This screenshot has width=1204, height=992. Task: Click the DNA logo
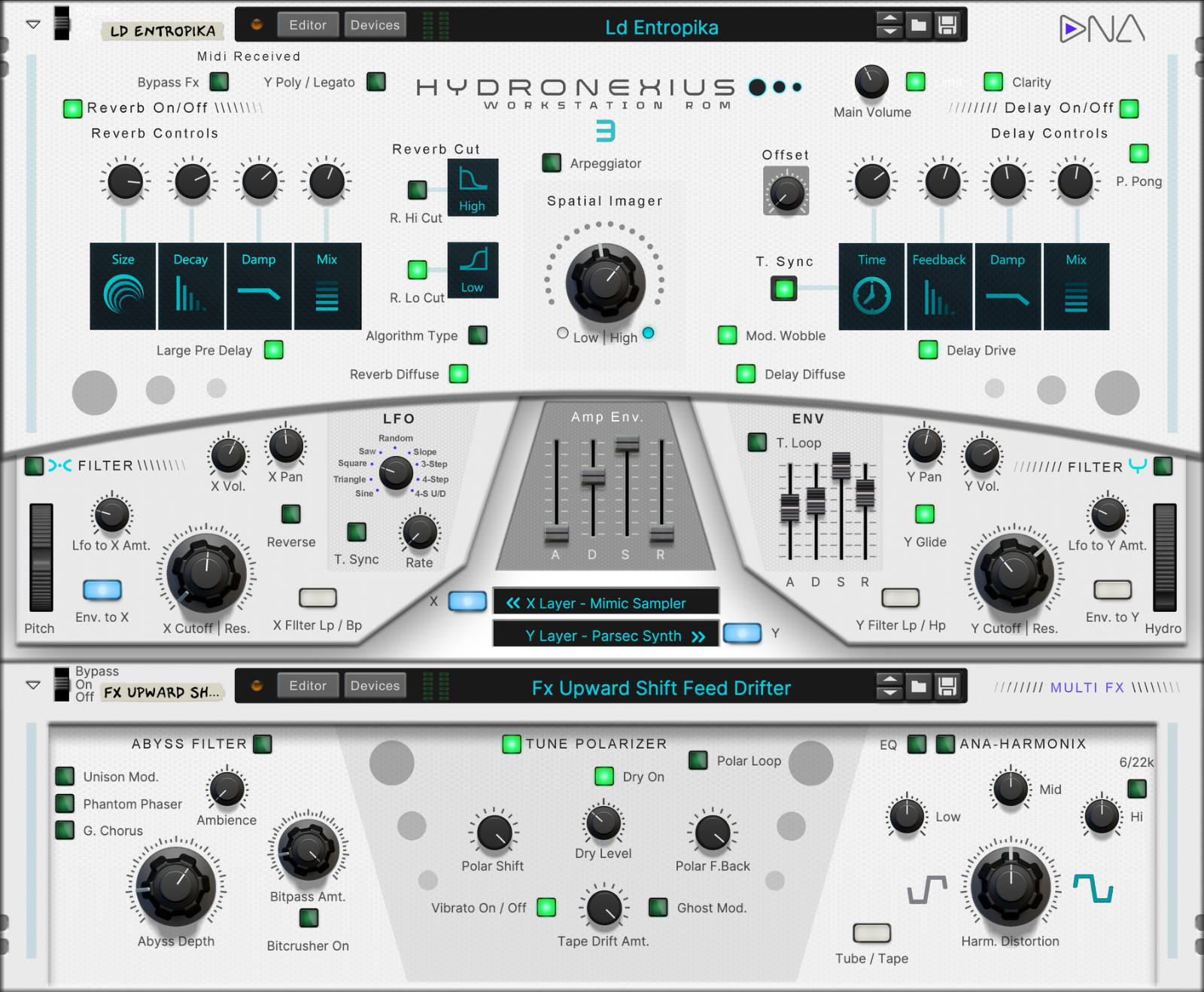[x=1102, y=29]
